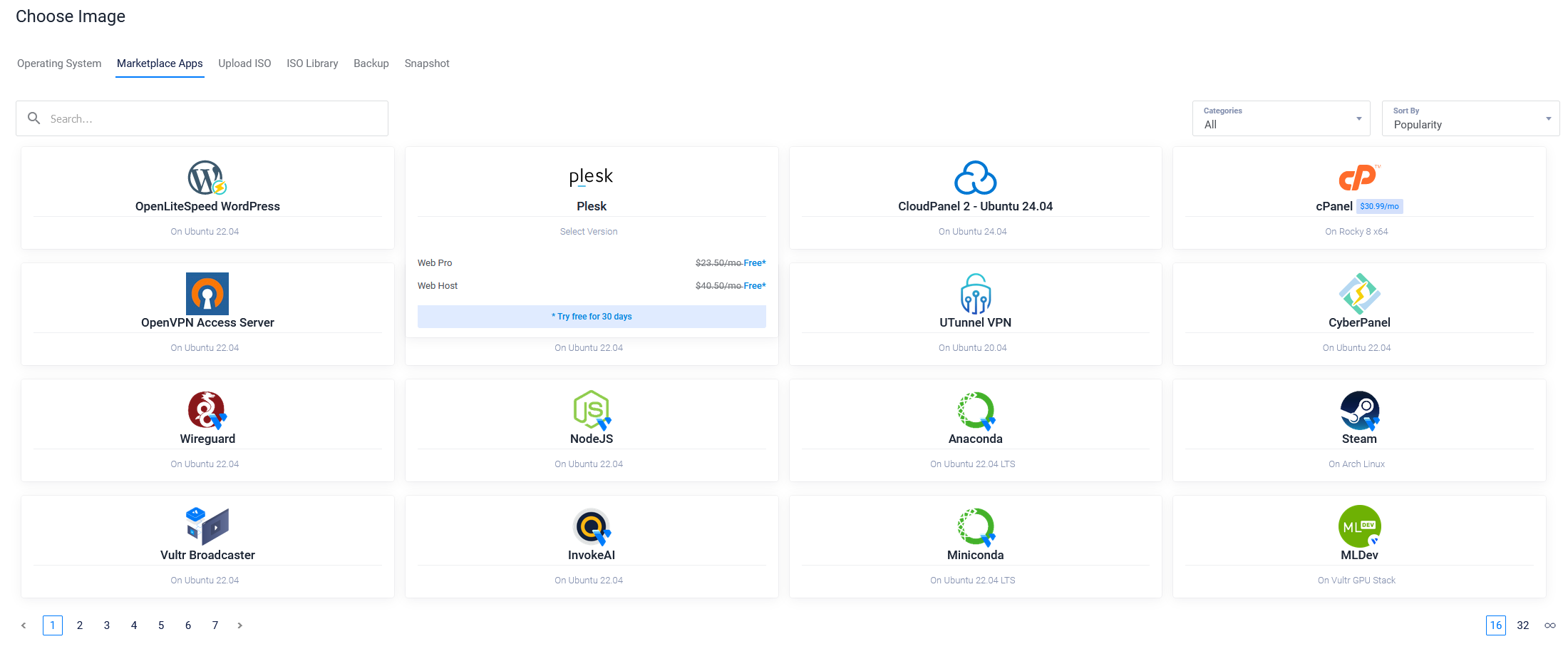Choose the Vultr Broadcaster icon
1568x649 pixels.
[x=207, y=526]
